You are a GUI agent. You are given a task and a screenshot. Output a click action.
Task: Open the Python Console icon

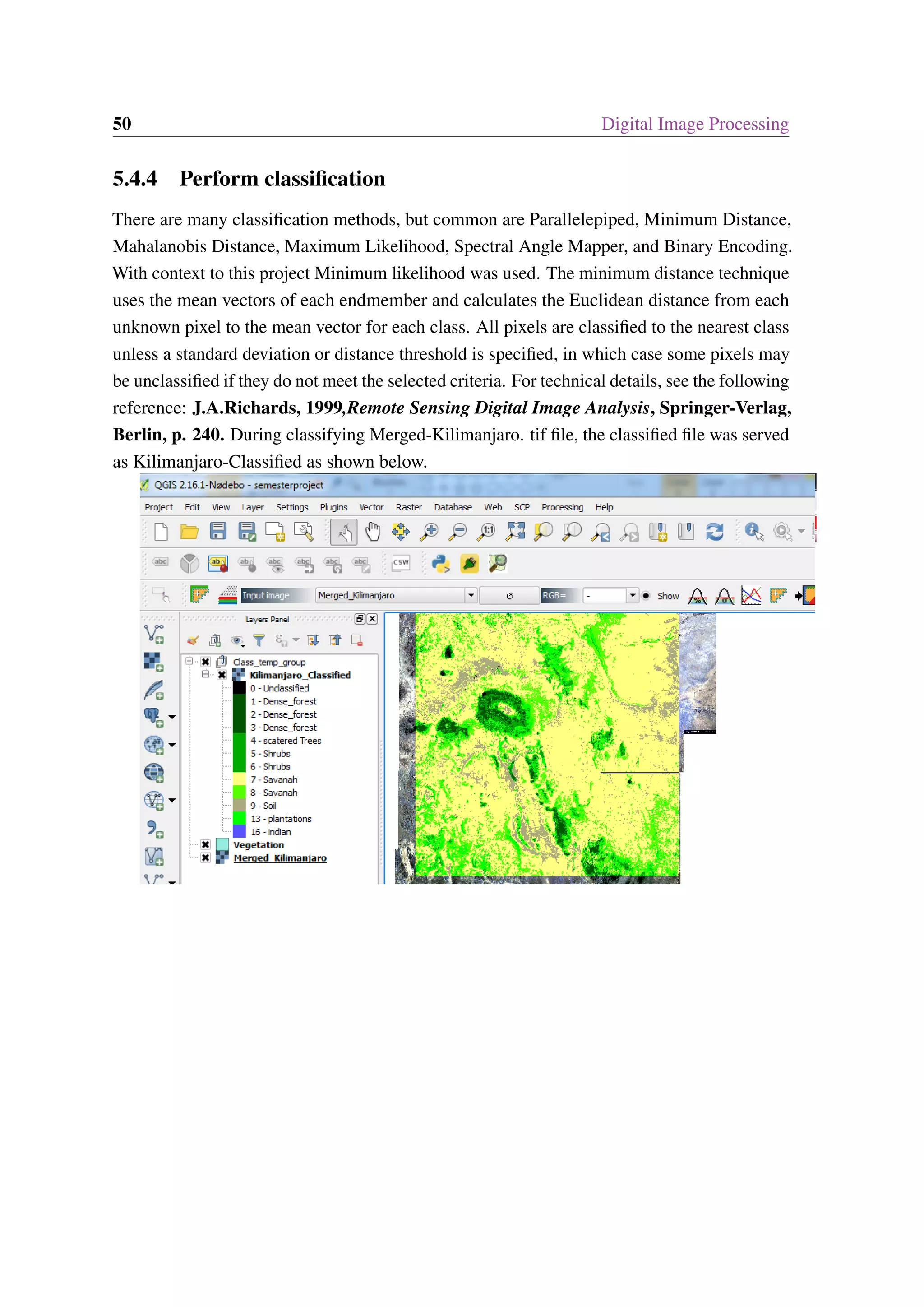point(440,564)
